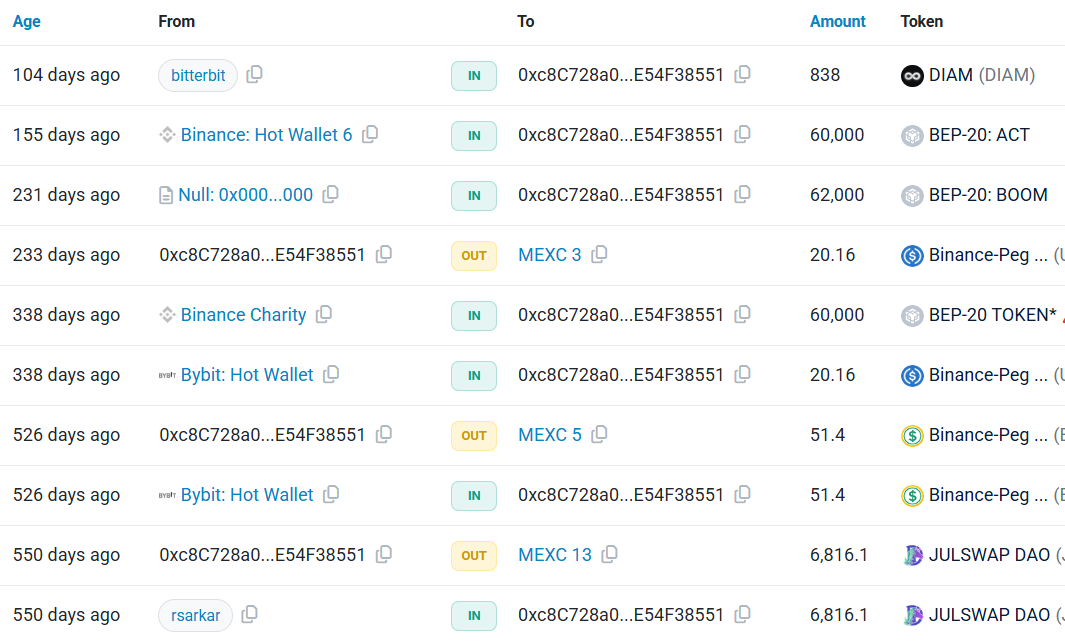Toggle the Age column format
The height and width of the screenshot is (643, 1065).
click(x=26, y=22)
